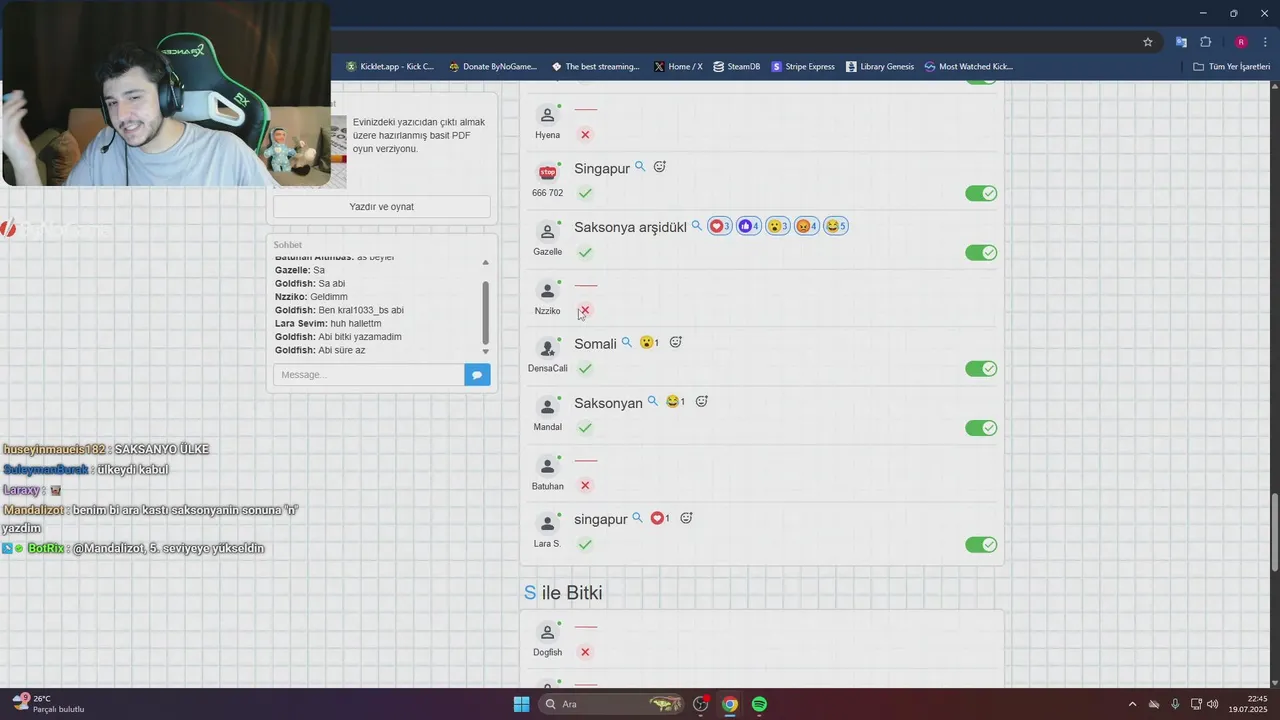Open Spotify from the taskbar
1280x720 pixels.
click(x=759, y=704)
